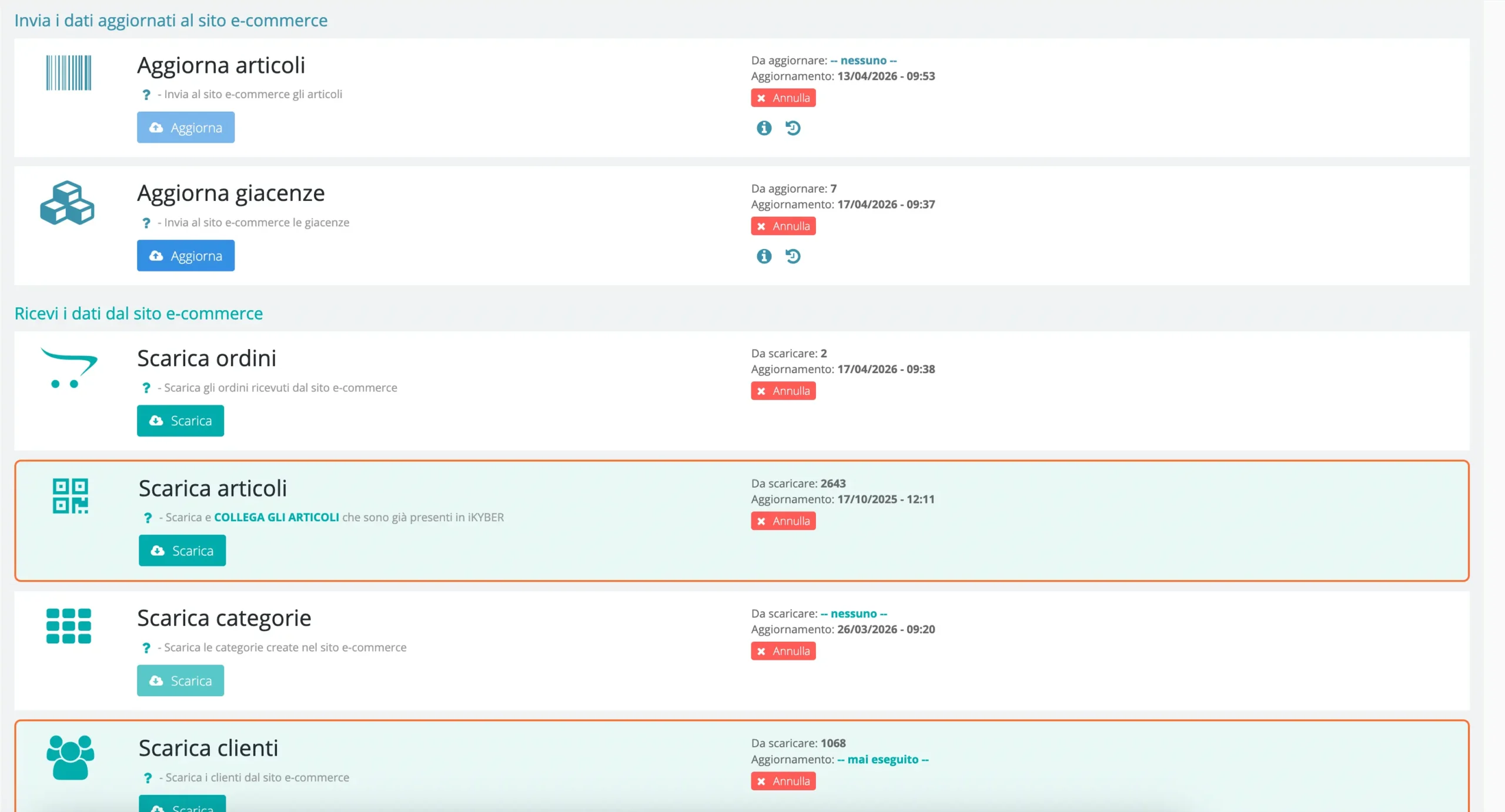Click description 'Invia al sito e-commerce gli articoli'
Screen dimensions: 1505x812
253,94
